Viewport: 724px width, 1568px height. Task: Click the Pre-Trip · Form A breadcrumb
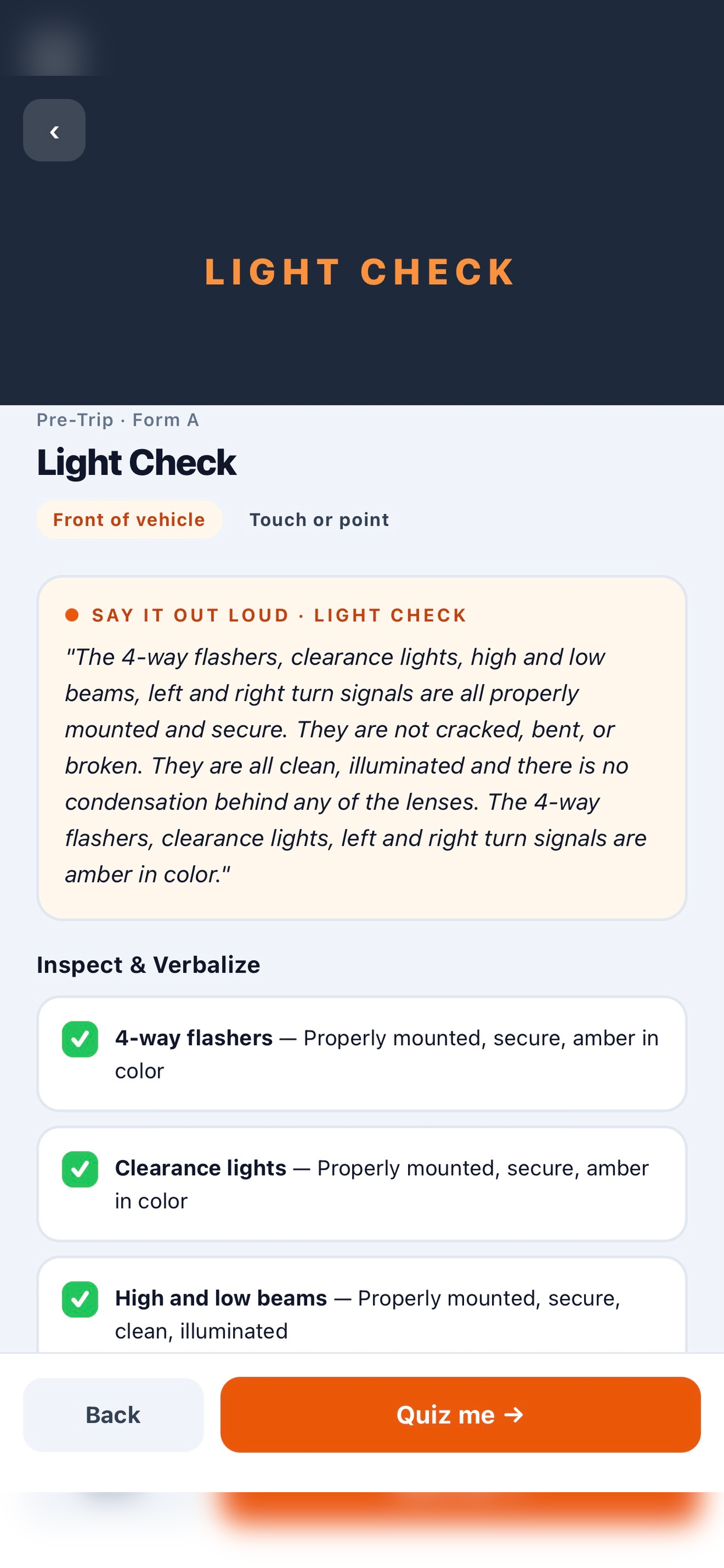(118, 420)
